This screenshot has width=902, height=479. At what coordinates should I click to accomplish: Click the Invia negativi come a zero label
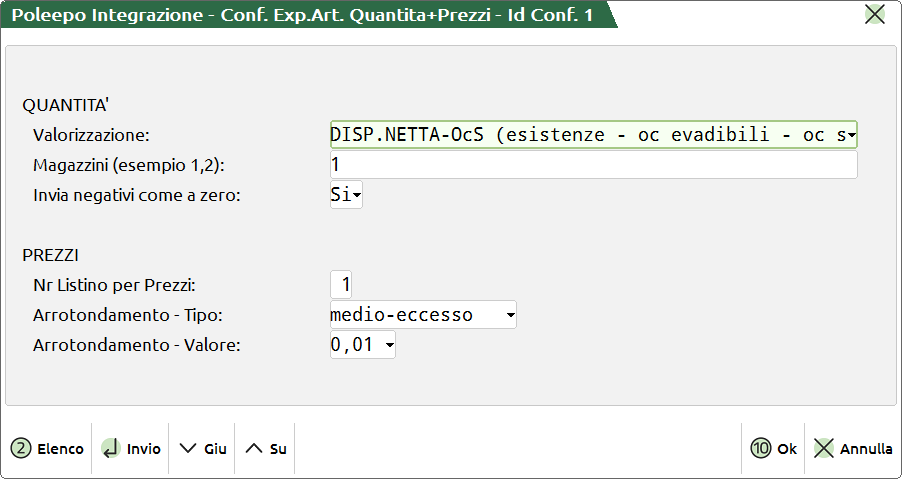coord(137,196)
